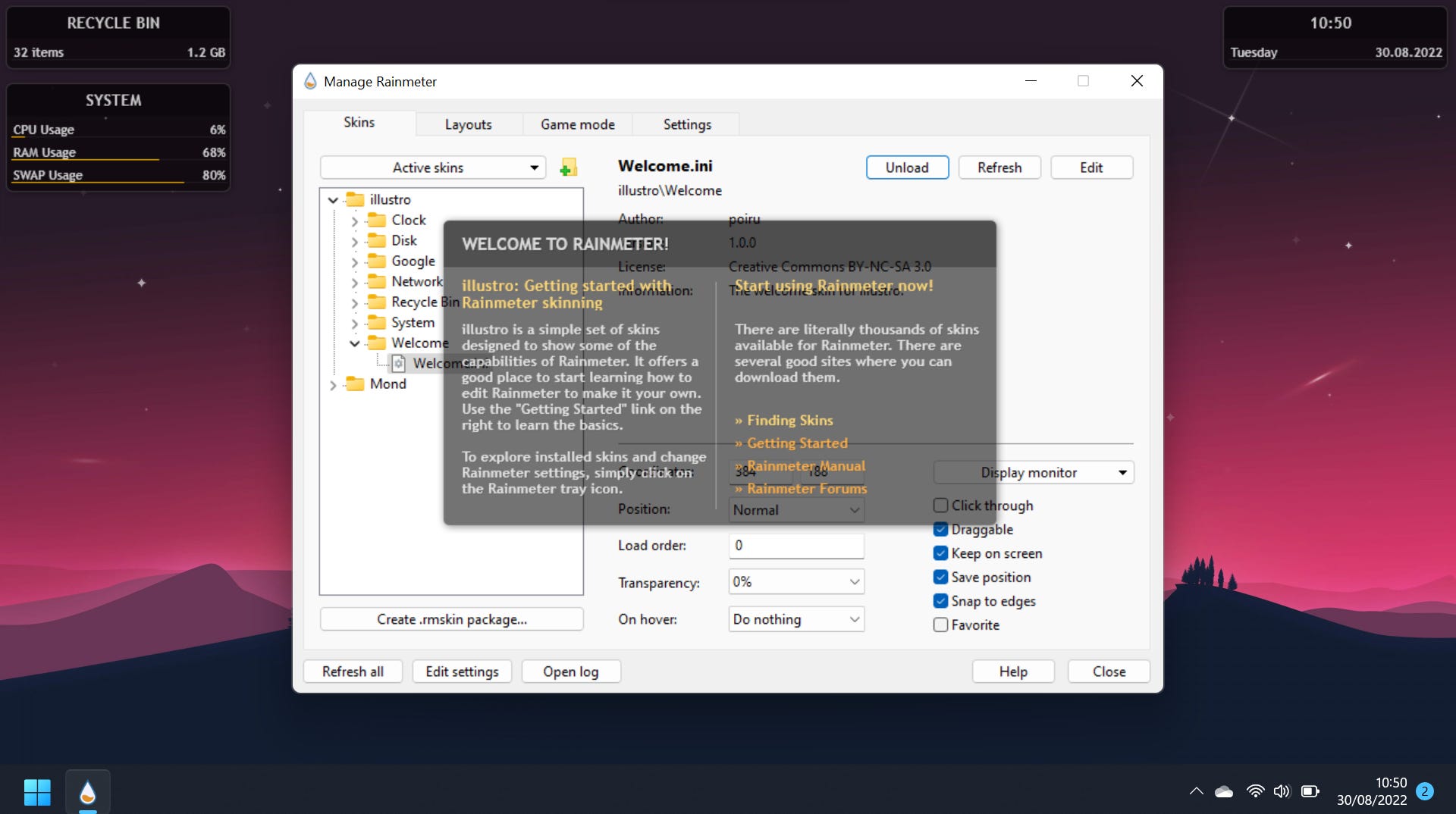Image resolution: width=1456 pixels, height=814 pixels.
Task: Click the volume speaker tray icon
Action: [1282, 791]
